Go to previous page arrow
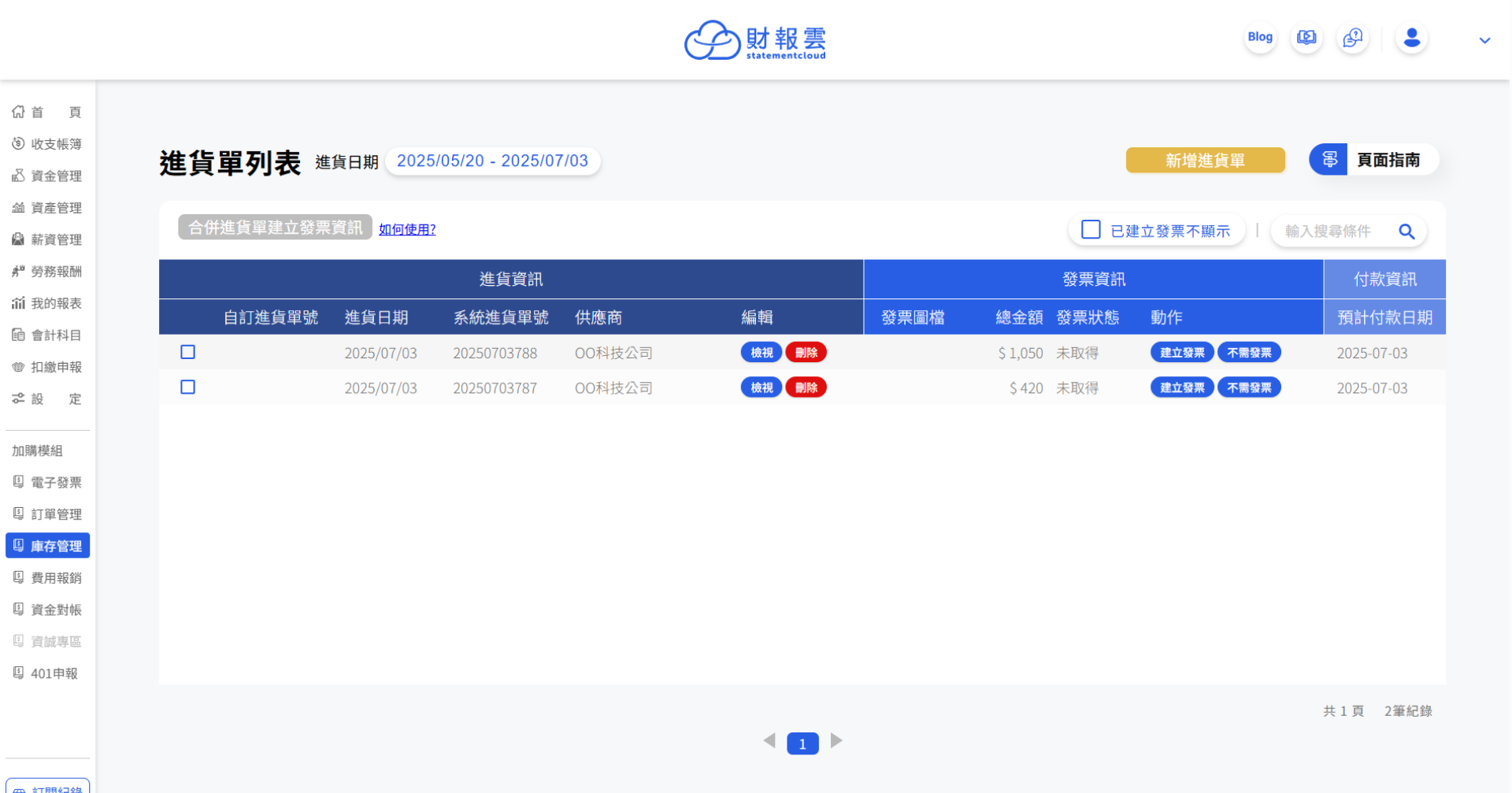The width and height of the screenshot is (1512, 793). pos(769,741)
